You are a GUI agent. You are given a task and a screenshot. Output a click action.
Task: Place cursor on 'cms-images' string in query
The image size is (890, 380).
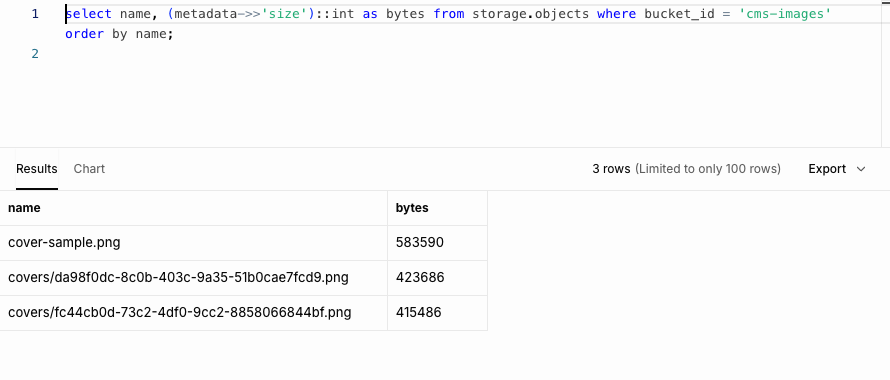[x=785, y=14]
